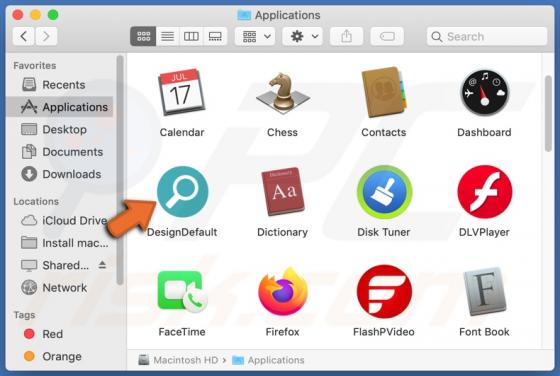This screenshot has height=376, width=560.
Task: Eject the Shared... volume
Action: click(102, 265)
